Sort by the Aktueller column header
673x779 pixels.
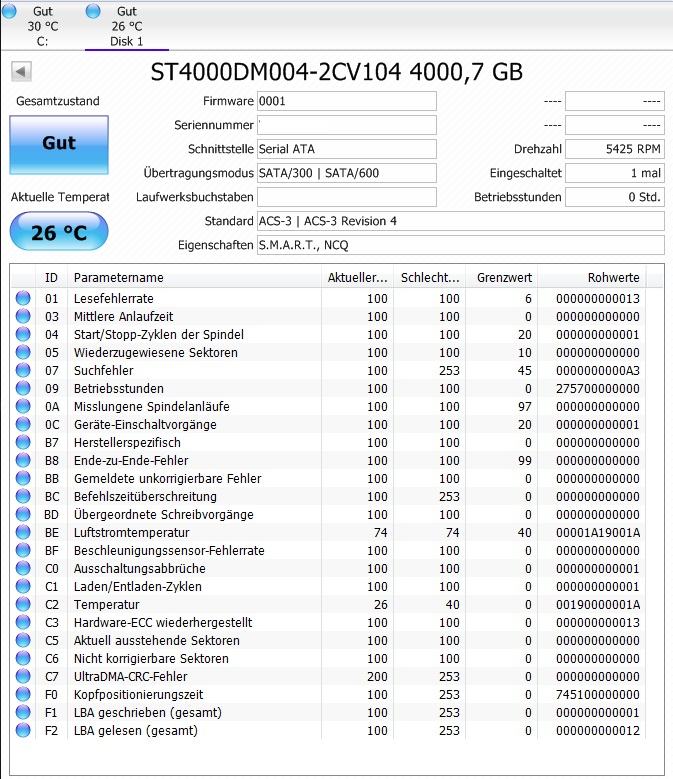pos(357,278)
